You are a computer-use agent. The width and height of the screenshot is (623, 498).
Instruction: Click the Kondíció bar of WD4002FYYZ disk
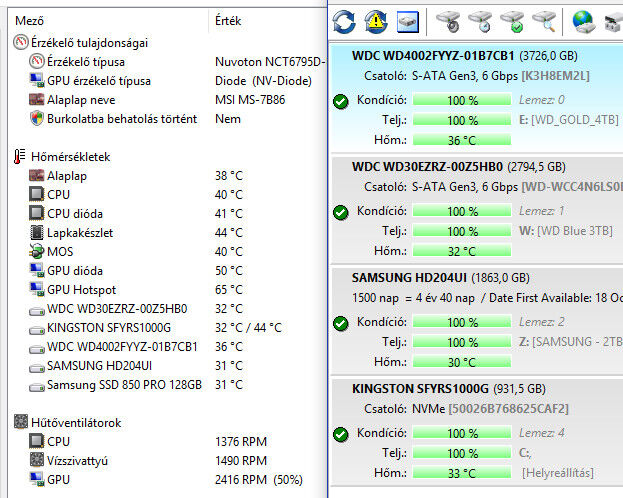pos(462,100)
